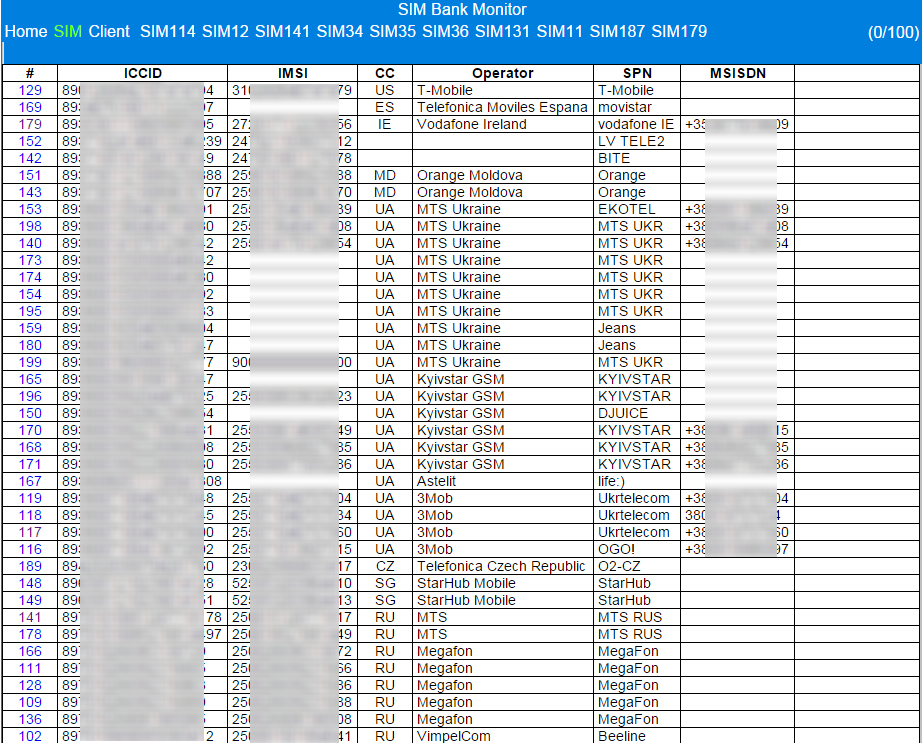Open SIM number 167 link
Image resolution: width=922 pixels, height=743 pixels.
(30, 481)
